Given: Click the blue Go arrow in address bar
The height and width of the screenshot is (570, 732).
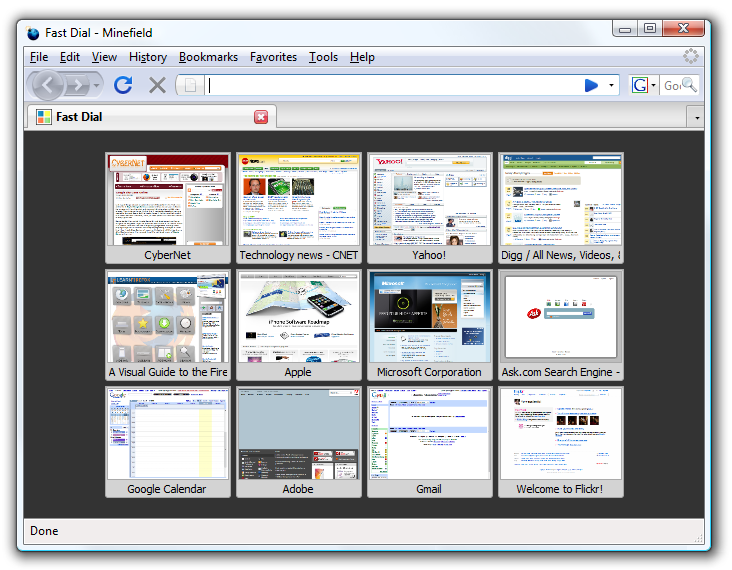Looking at the screenshot, I should tap(591, 85).
